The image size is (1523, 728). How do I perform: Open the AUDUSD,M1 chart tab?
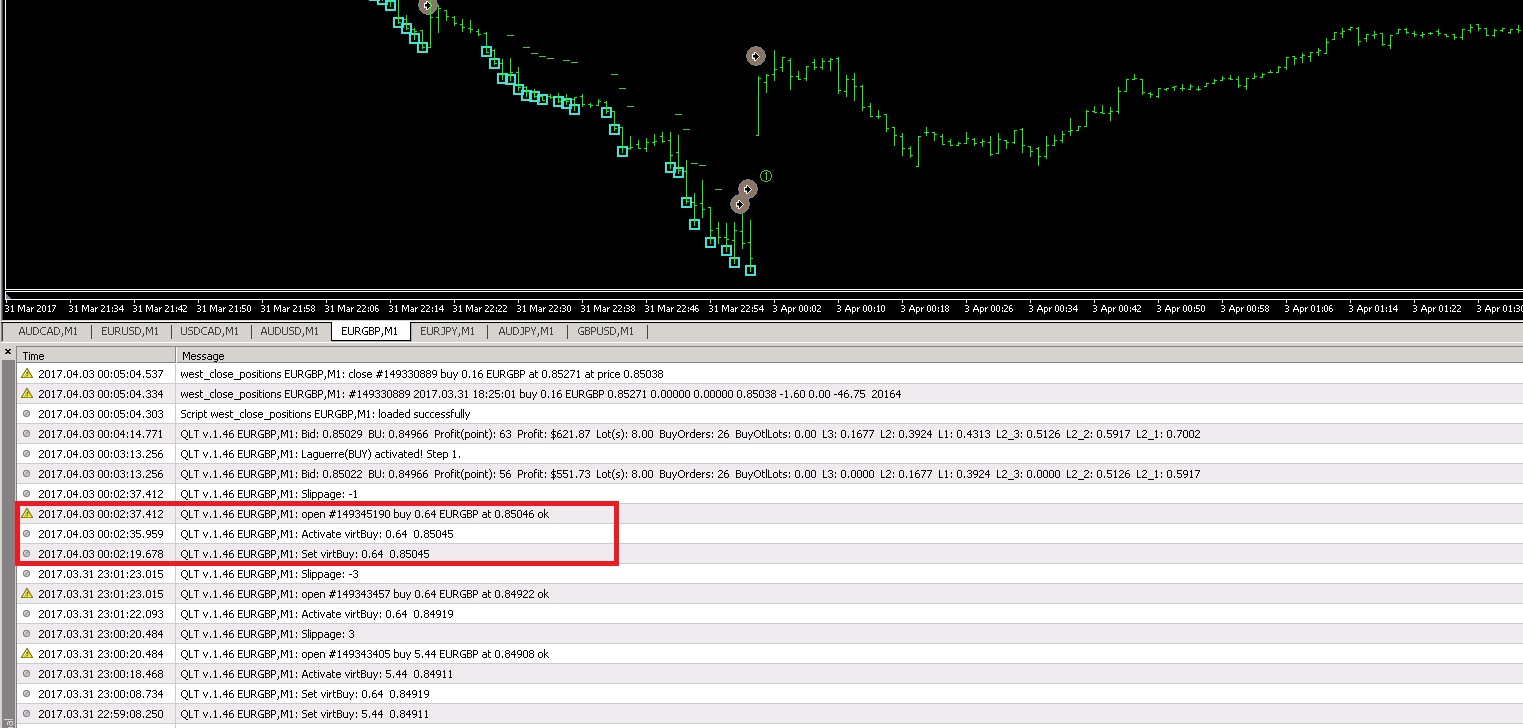coord(290,331)
